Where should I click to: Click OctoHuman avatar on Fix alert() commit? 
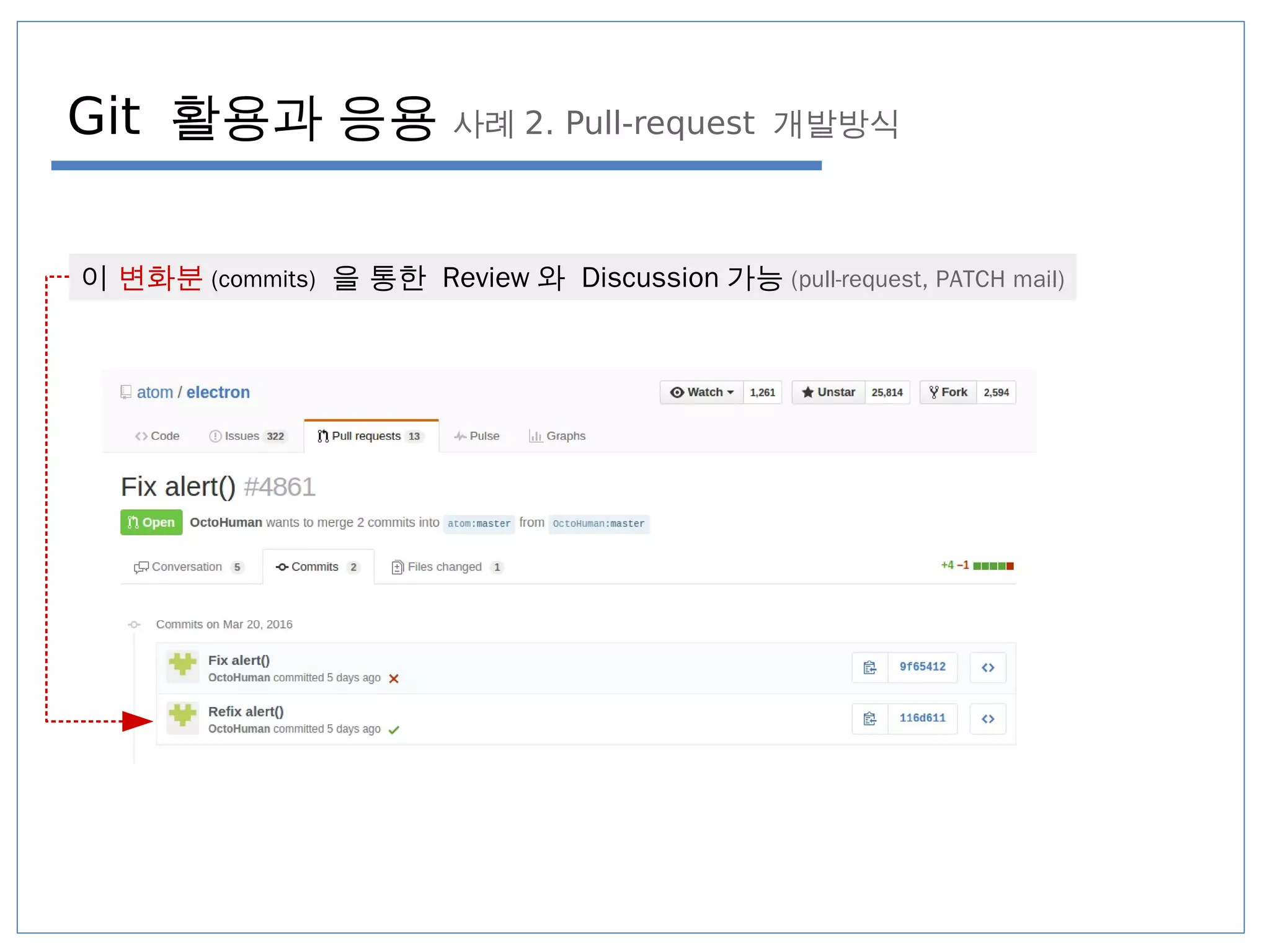(183, 667)
